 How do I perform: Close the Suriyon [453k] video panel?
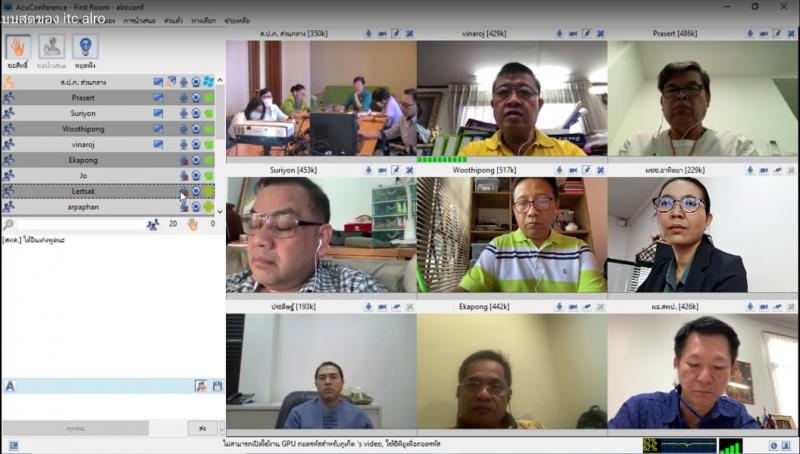coord(410,170)
